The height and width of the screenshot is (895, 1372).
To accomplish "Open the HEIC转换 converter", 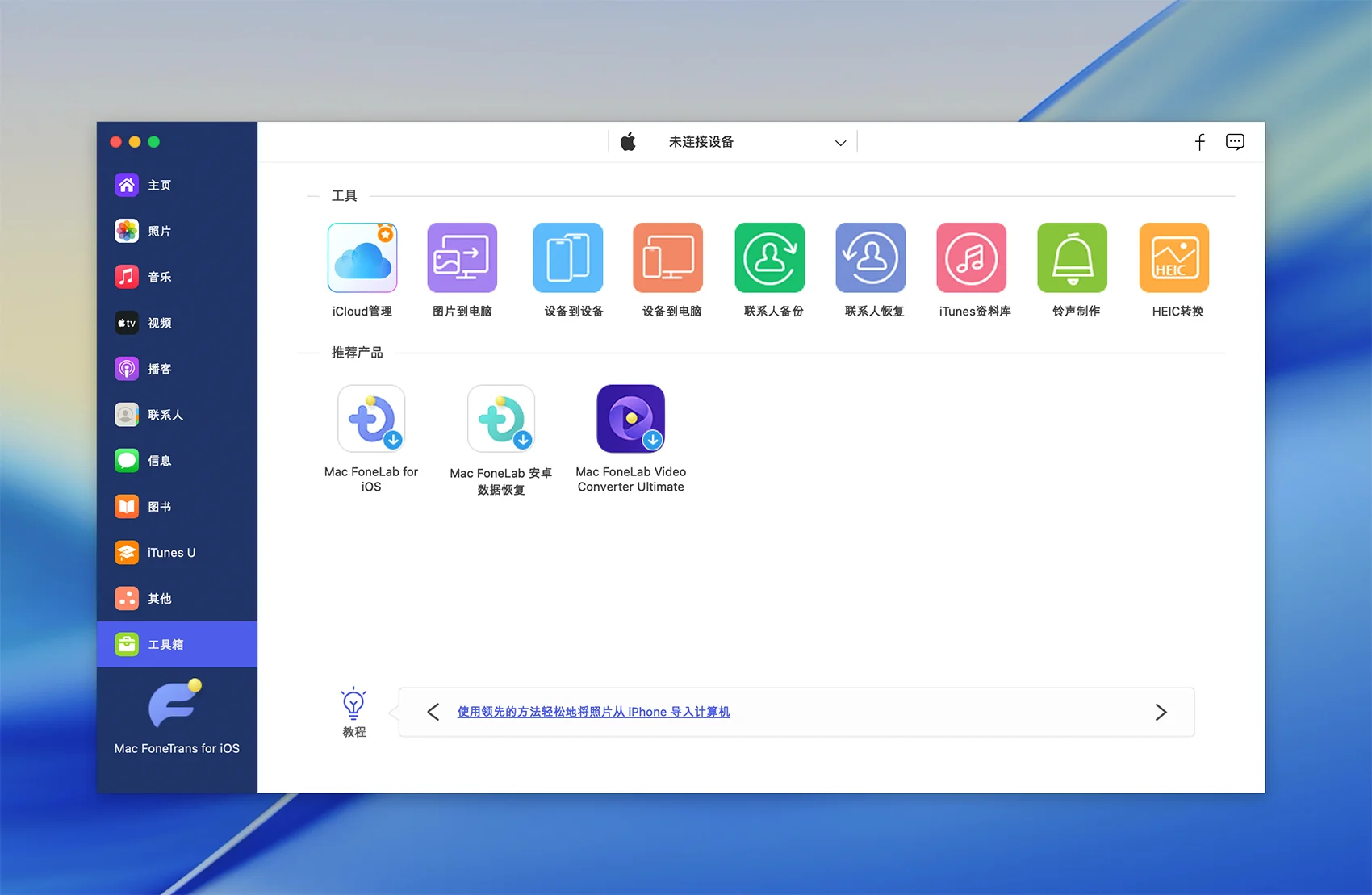I will click(x=1173, y=258).
